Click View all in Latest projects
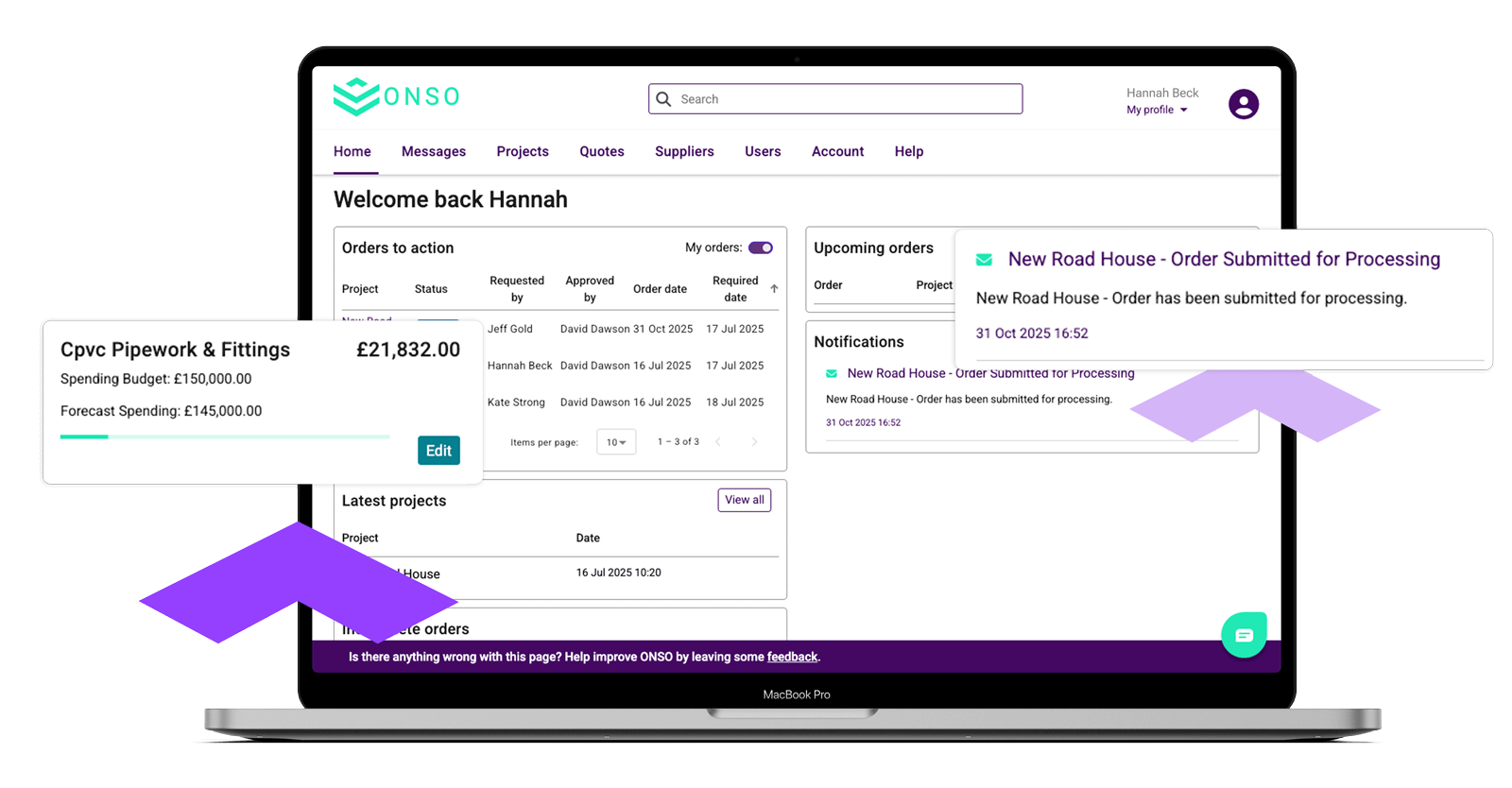This screenshot has width=1512, height=788. [x=745, y=500]
